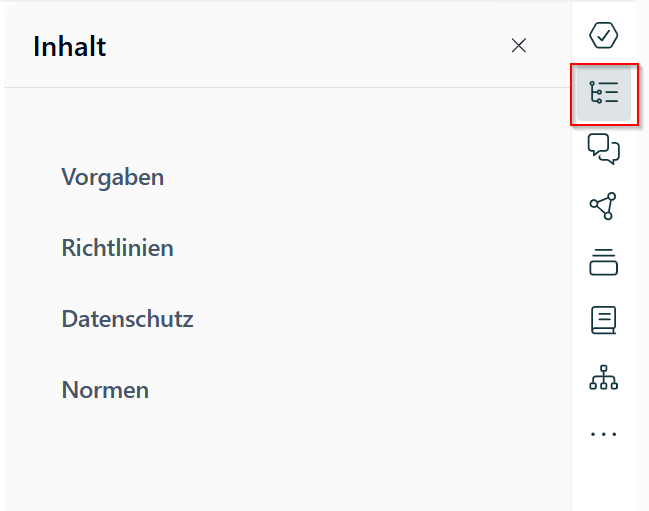Expand overflow menu with ellipsis icon

(x=603, y=434)
